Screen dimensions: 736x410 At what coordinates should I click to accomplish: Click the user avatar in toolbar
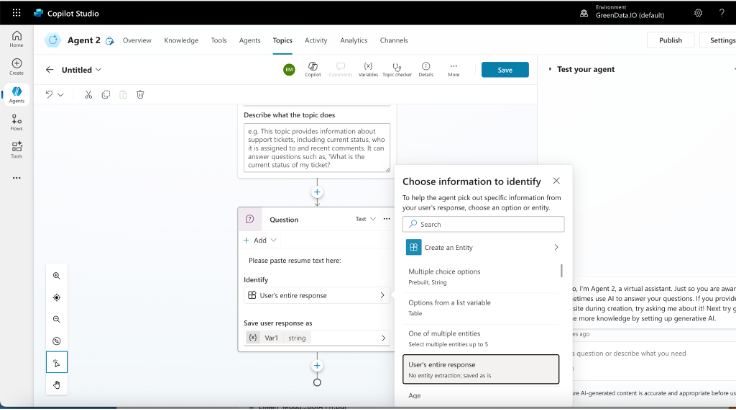click(x=289, y=70)
